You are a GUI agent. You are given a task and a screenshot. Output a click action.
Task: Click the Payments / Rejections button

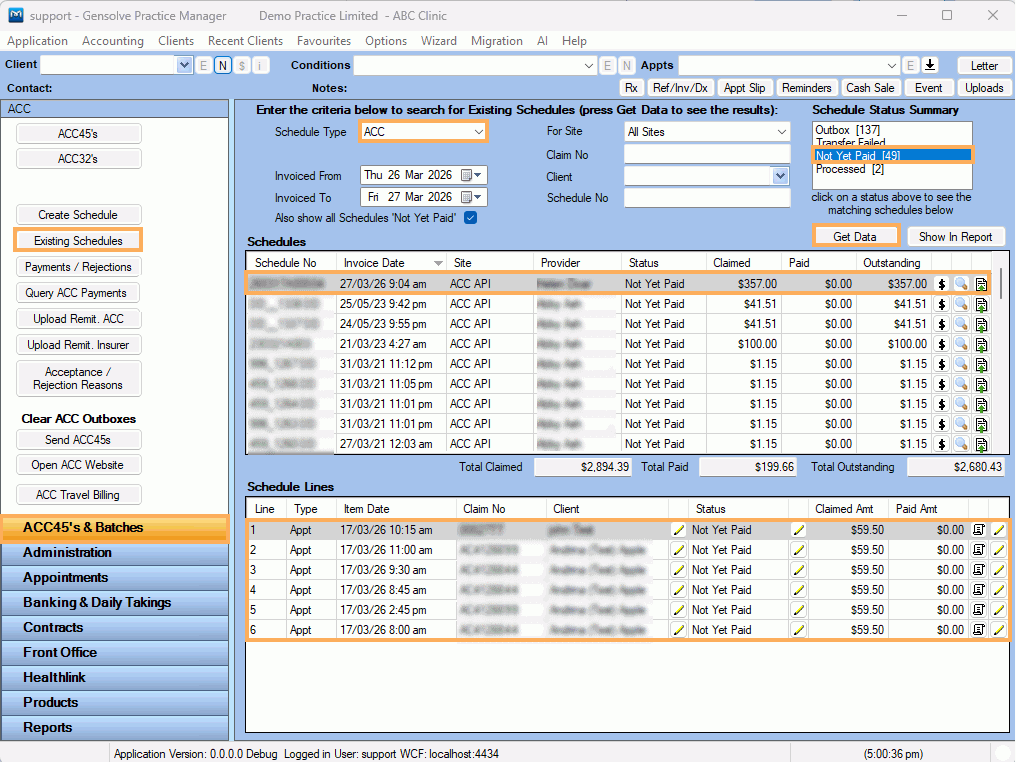[x=78, y=267]
